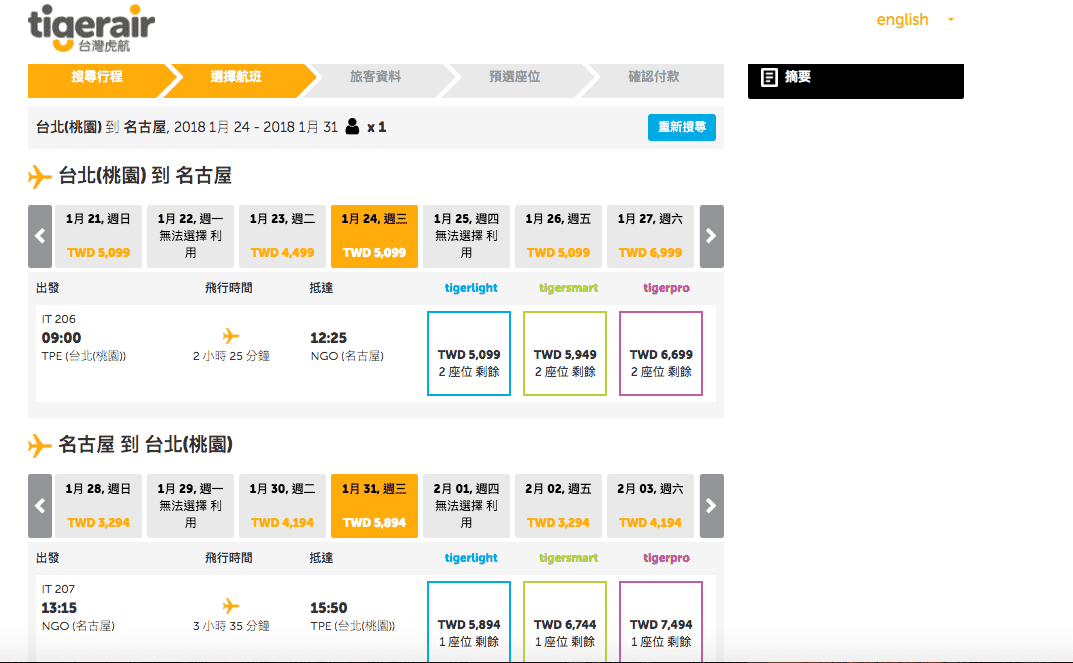Select outbound date 1月 26, 週五
This screenshot has height=663, width=1073.
[558, 236]
